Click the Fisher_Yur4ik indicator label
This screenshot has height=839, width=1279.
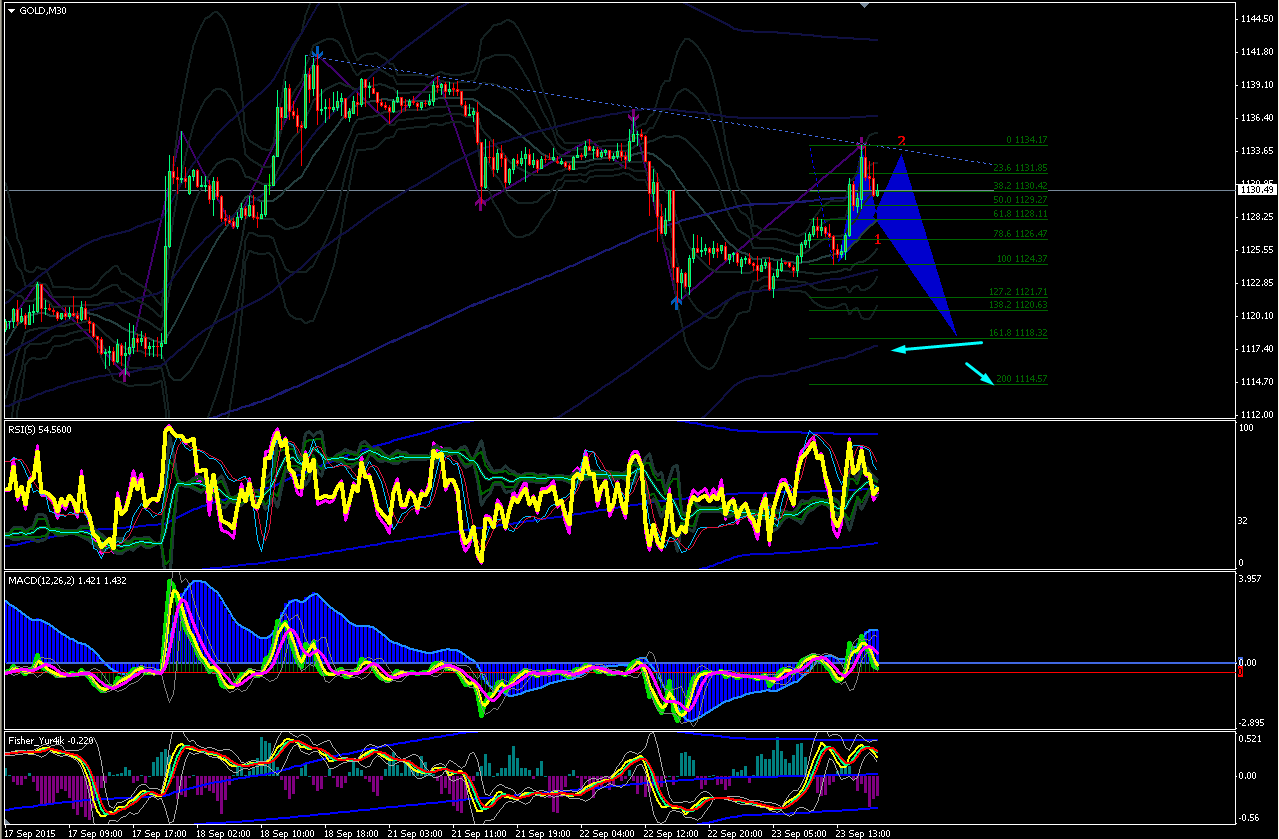53,740
